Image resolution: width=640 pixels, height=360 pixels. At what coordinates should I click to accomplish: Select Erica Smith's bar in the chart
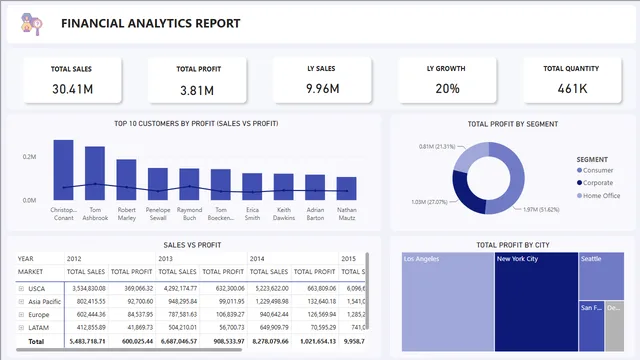click(252, 187)
